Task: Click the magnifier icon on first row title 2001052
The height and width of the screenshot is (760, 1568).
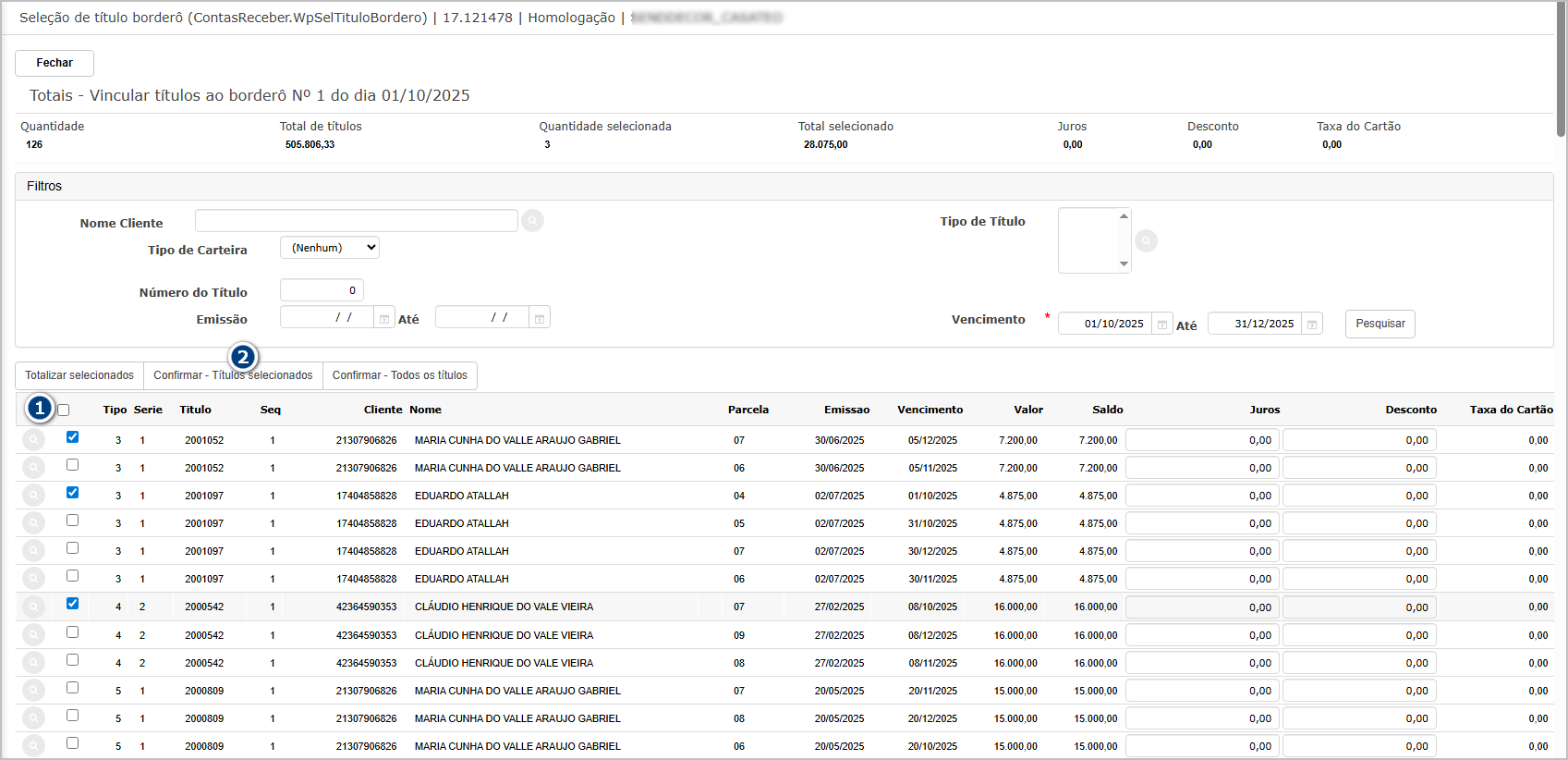Action: click(x=33, y=440)
